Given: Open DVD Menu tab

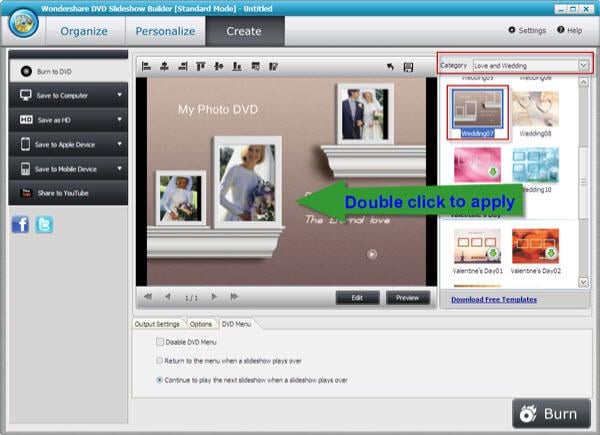Looking at the screenshot, I should [x=236, y=324].
